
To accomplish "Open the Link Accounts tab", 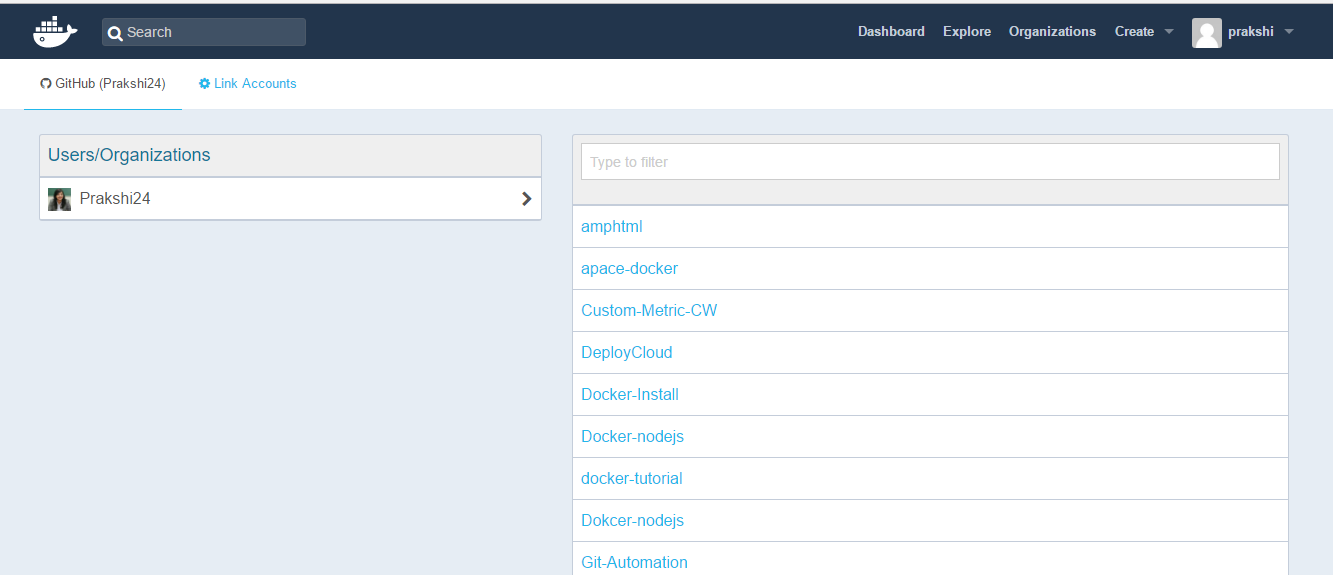I will point(248,84).
